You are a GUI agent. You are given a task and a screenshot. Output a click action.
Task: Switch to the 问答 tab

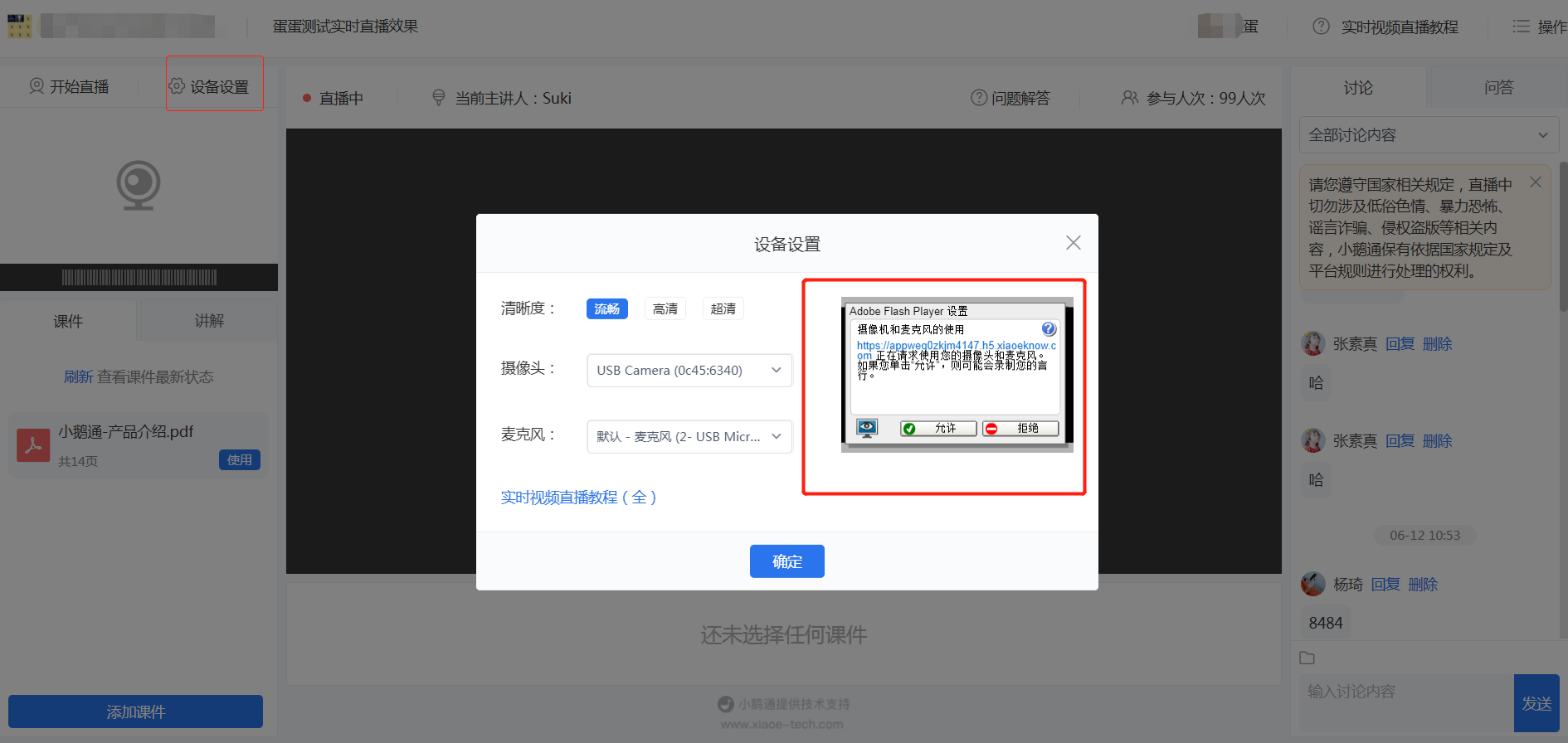point(1498,87)
